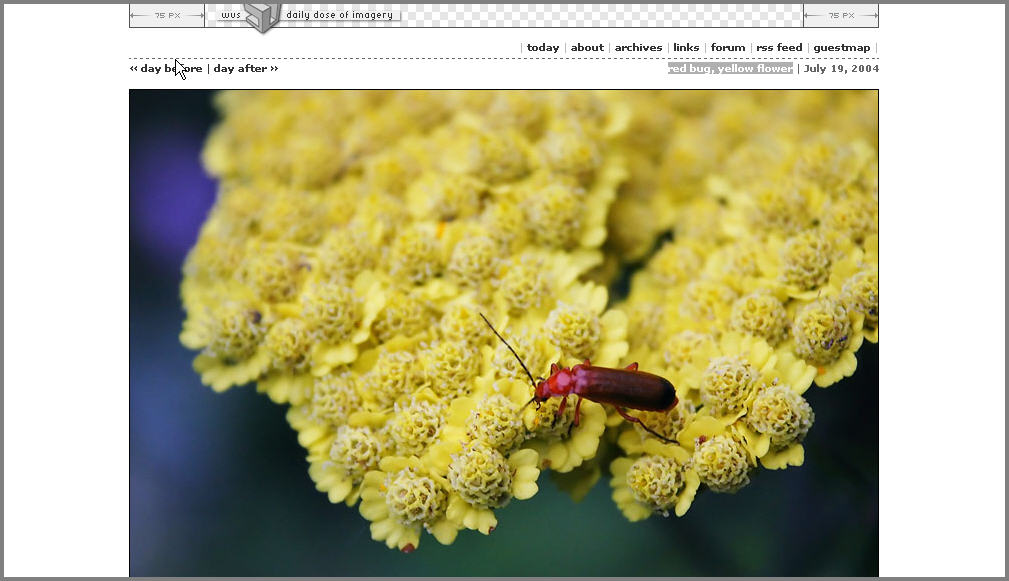The image size is (1009, 581).
Task: Click the 'wvs' label in header
Action: [230, 16]
